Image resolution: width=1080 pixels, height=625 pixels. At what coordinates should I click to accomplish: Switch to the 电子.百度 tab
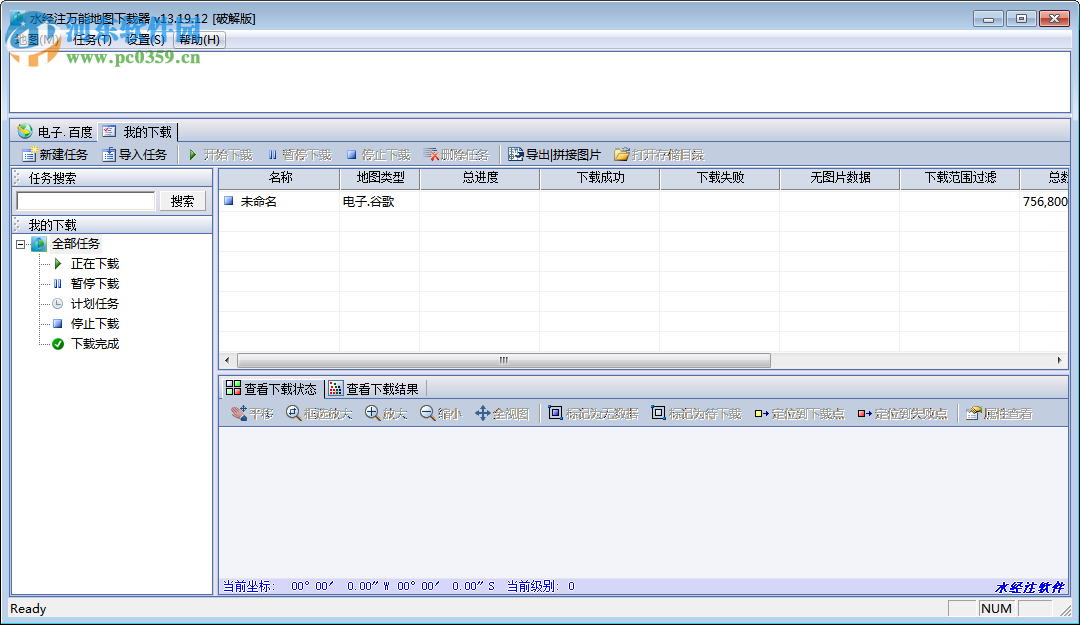[x=55, y=130]
